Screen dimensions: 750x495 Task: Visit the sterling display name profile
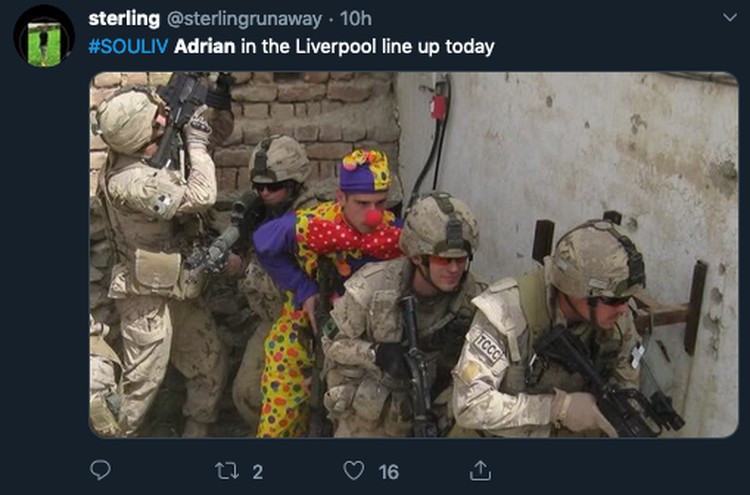pyautogui.click(x=124, y=19)
